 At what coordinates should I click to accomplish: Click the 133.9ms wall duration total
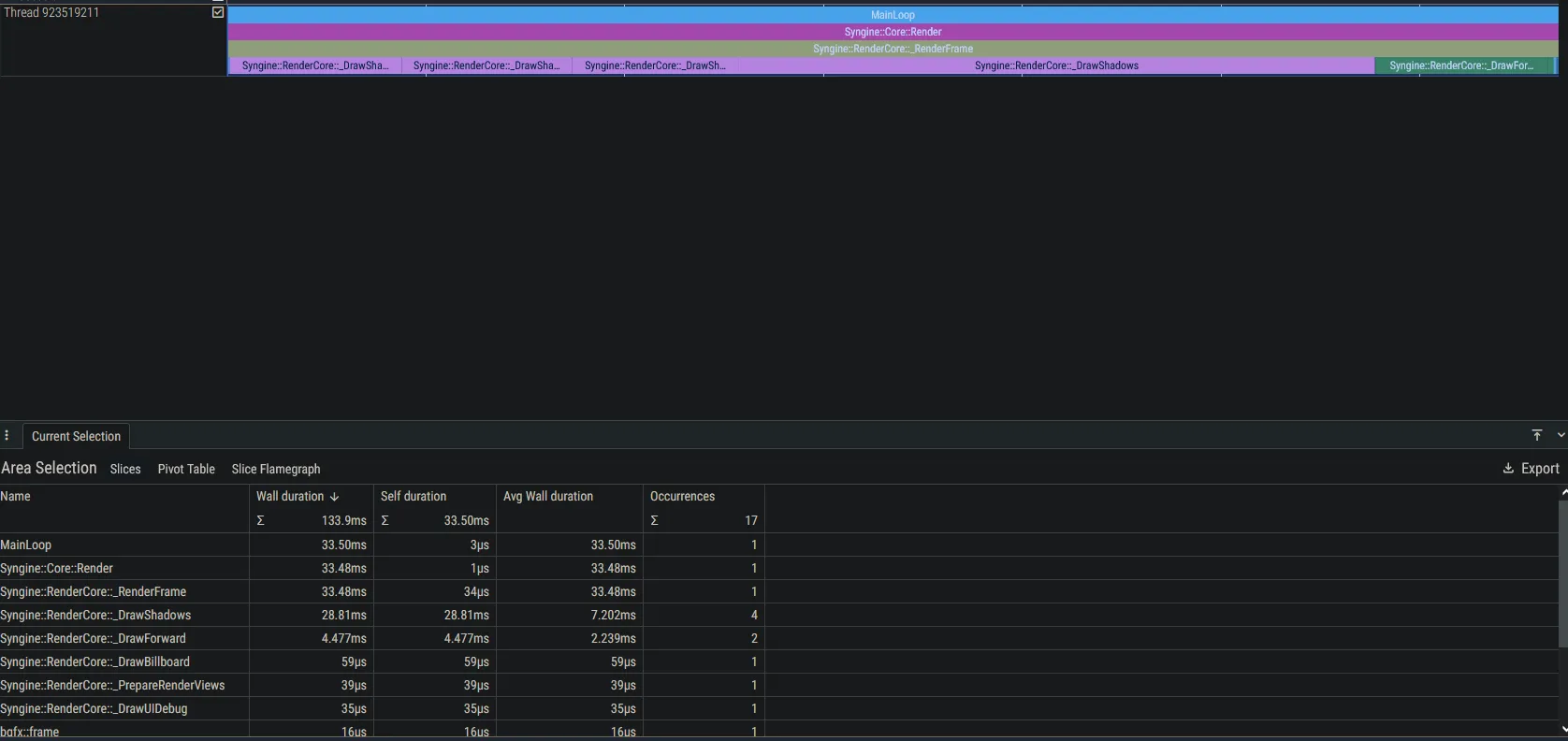point(344,520)
